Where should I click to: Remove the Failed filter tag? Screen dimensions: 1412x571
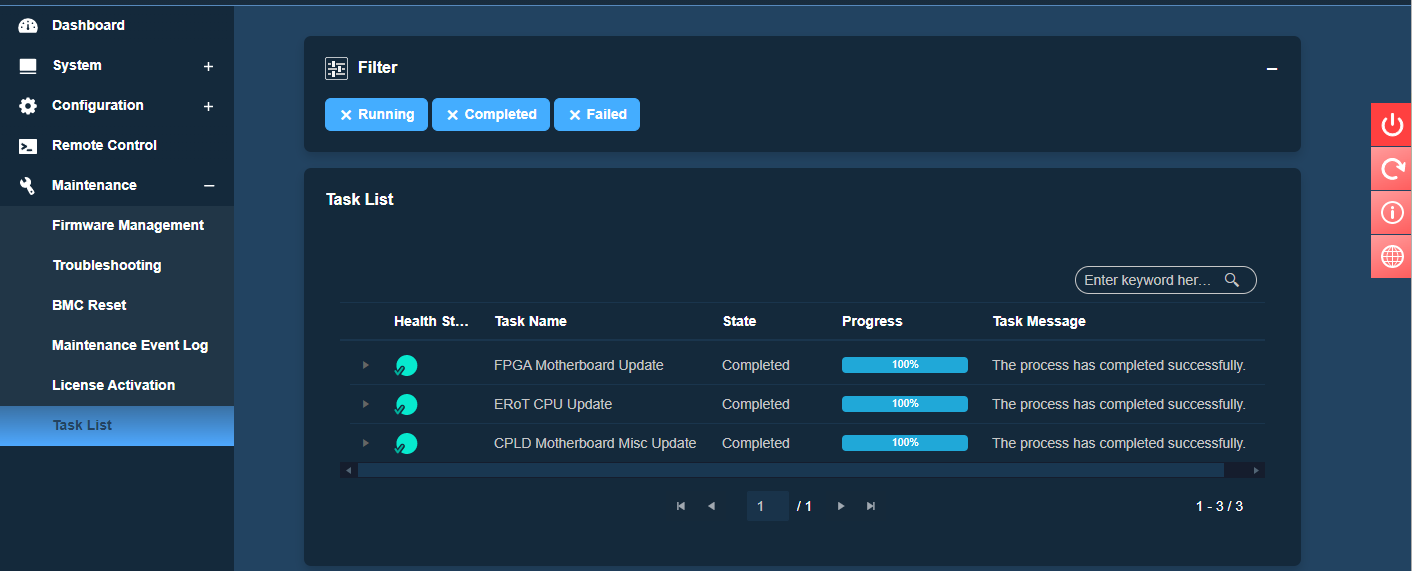point(574,115)
